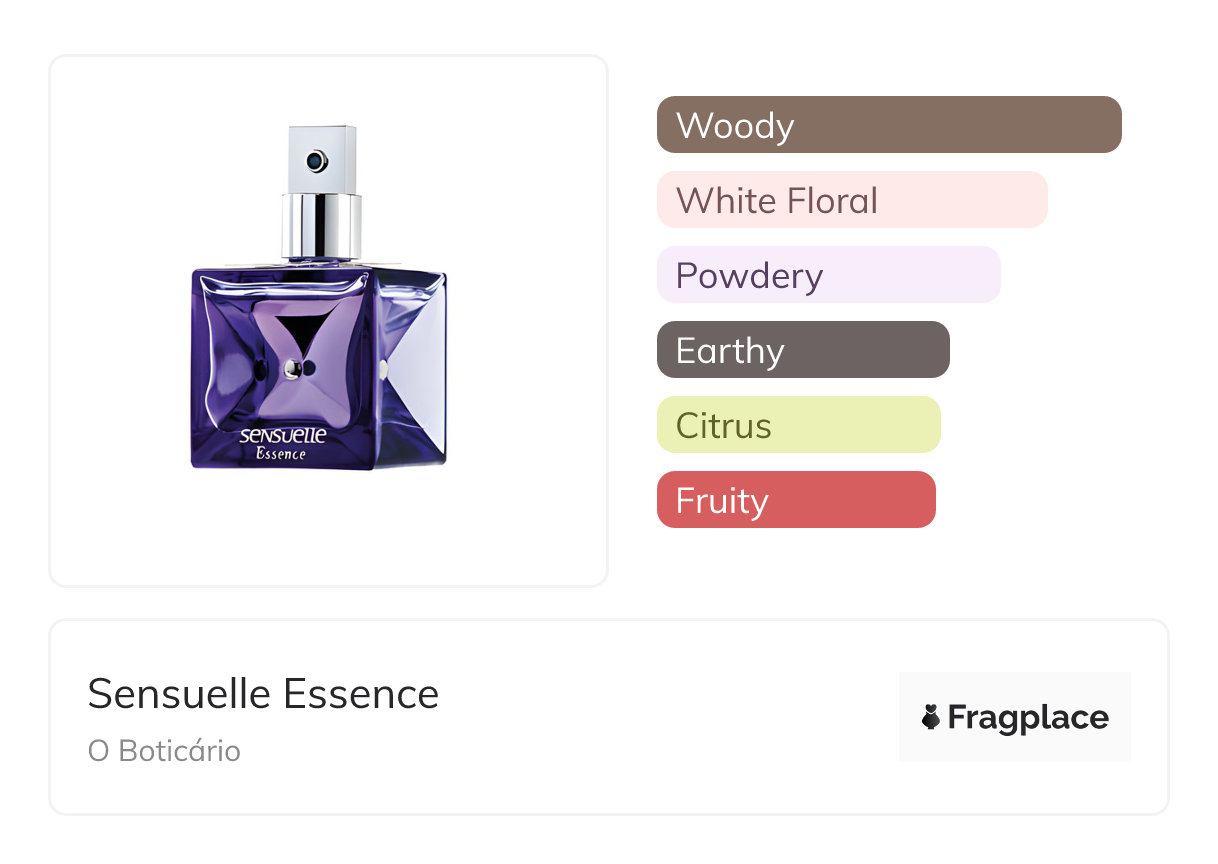Click the Fragplace wordmark text
Image resolution: width=1218 pixels, height=864 pixels.
[x=1028, y=718]
